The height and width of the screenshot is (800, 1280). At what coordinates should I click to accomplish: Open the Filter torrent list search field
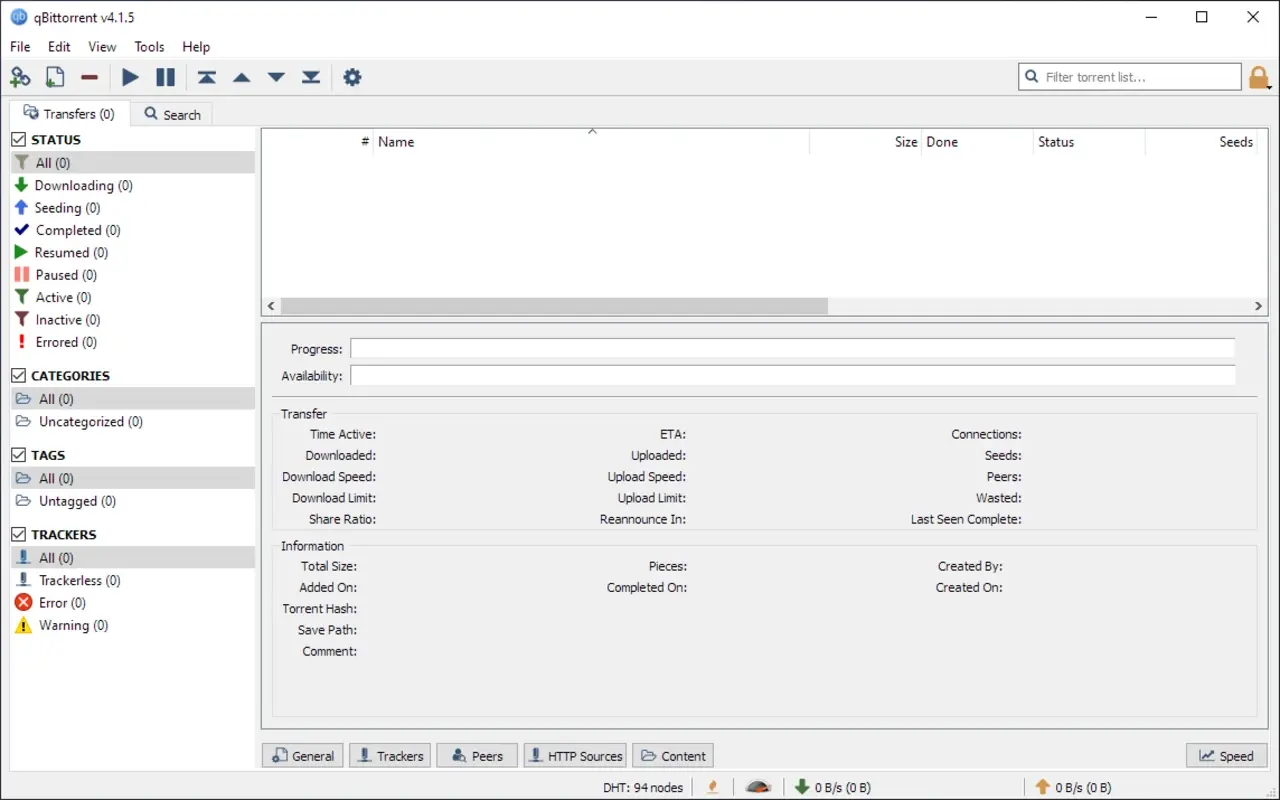(x=1130, y=76)
